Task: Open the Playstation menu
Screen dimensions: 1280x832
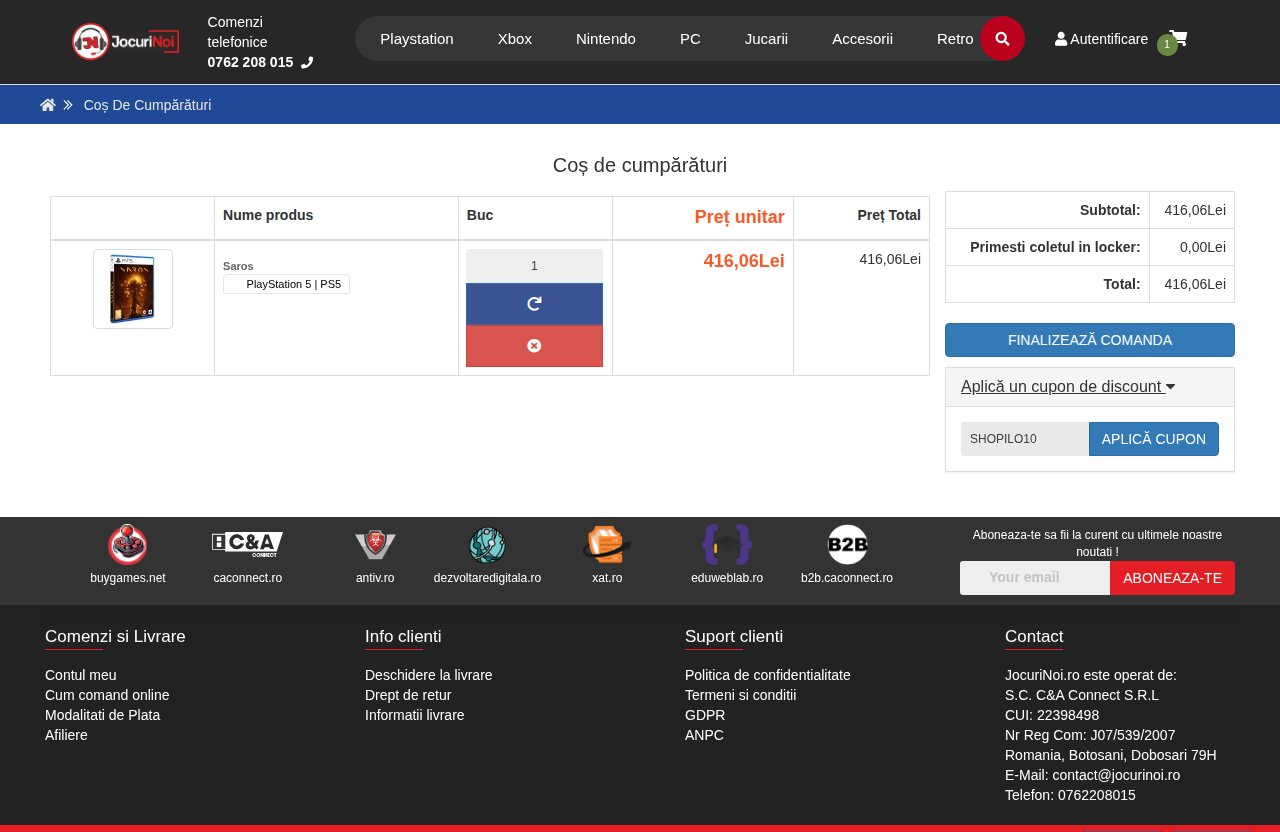Action: coord(417,38)
